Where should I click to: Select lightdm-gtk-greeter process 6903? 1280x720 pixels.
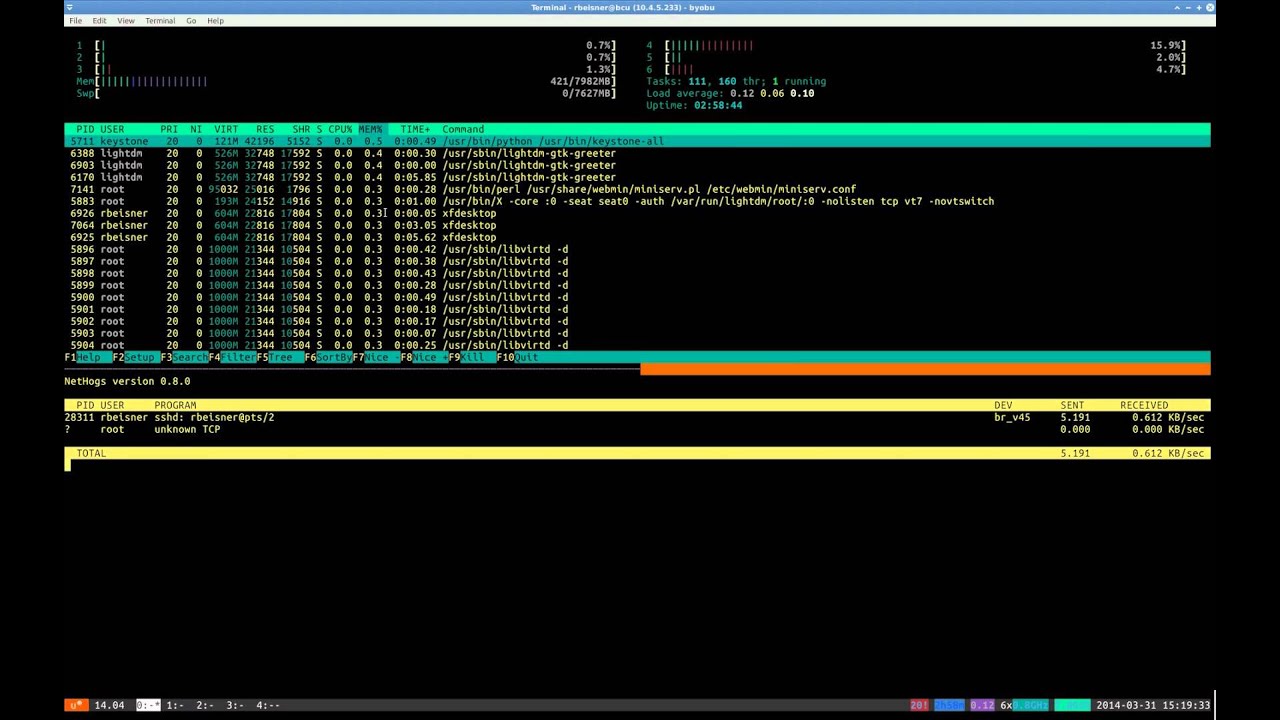(637, 165)
